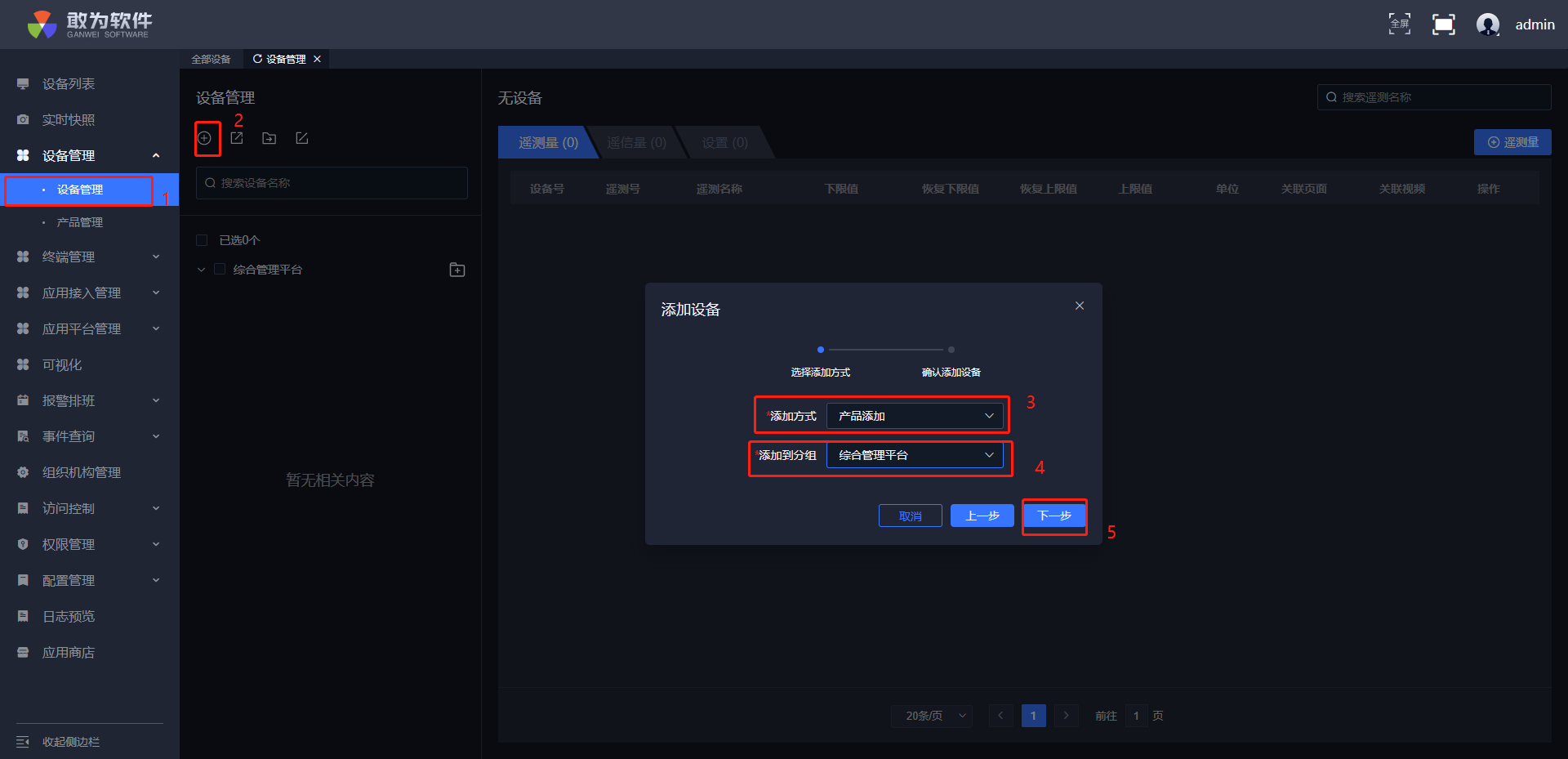1568x759 pixels.
Task: Switch to the 全部设备 tab
Action: pyautogui.click(x=211, y=59)
